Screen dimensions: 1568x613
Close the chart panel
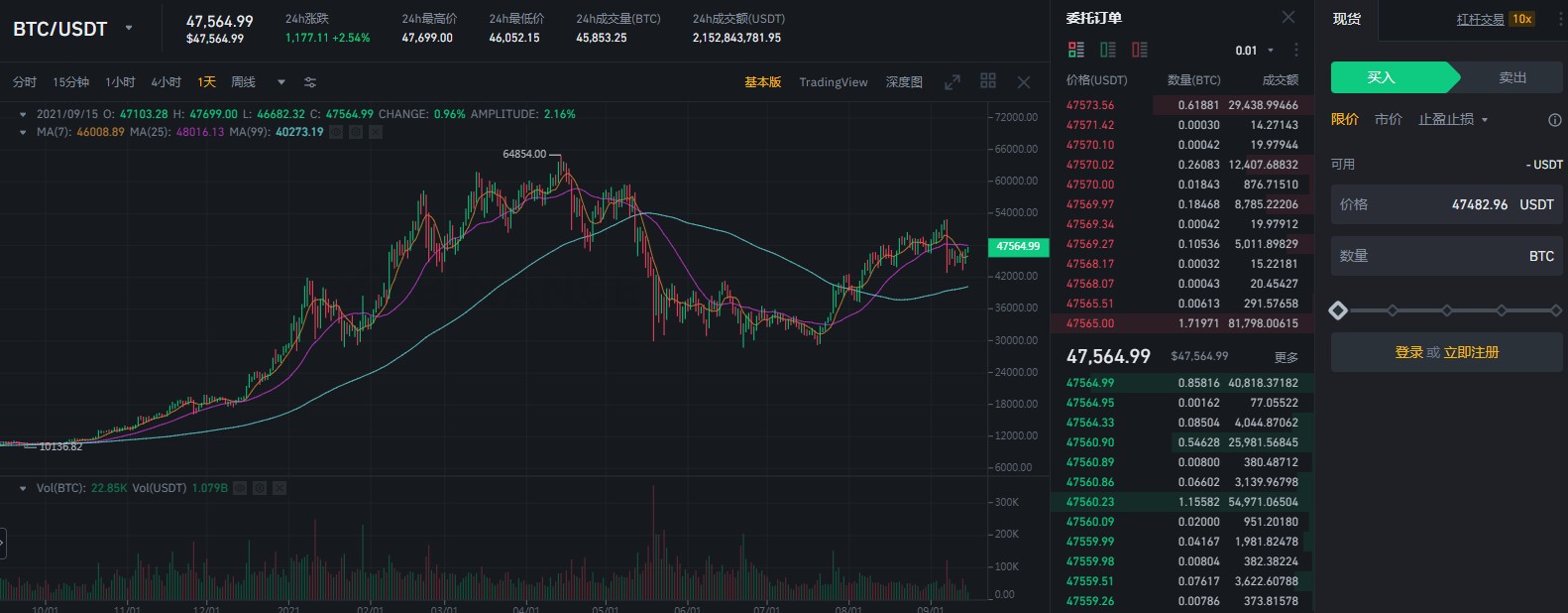pos(1024,82)
